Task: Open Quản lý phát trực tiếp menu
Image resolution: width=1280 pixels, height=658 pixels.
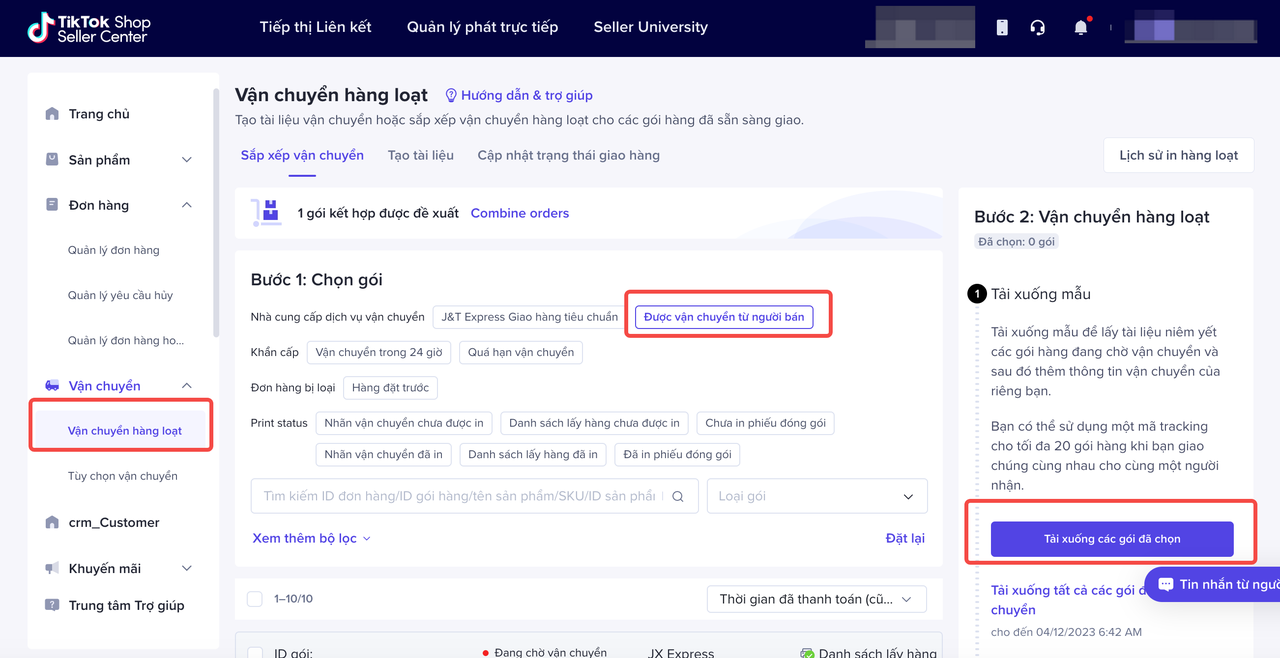Action: (482, 27)
